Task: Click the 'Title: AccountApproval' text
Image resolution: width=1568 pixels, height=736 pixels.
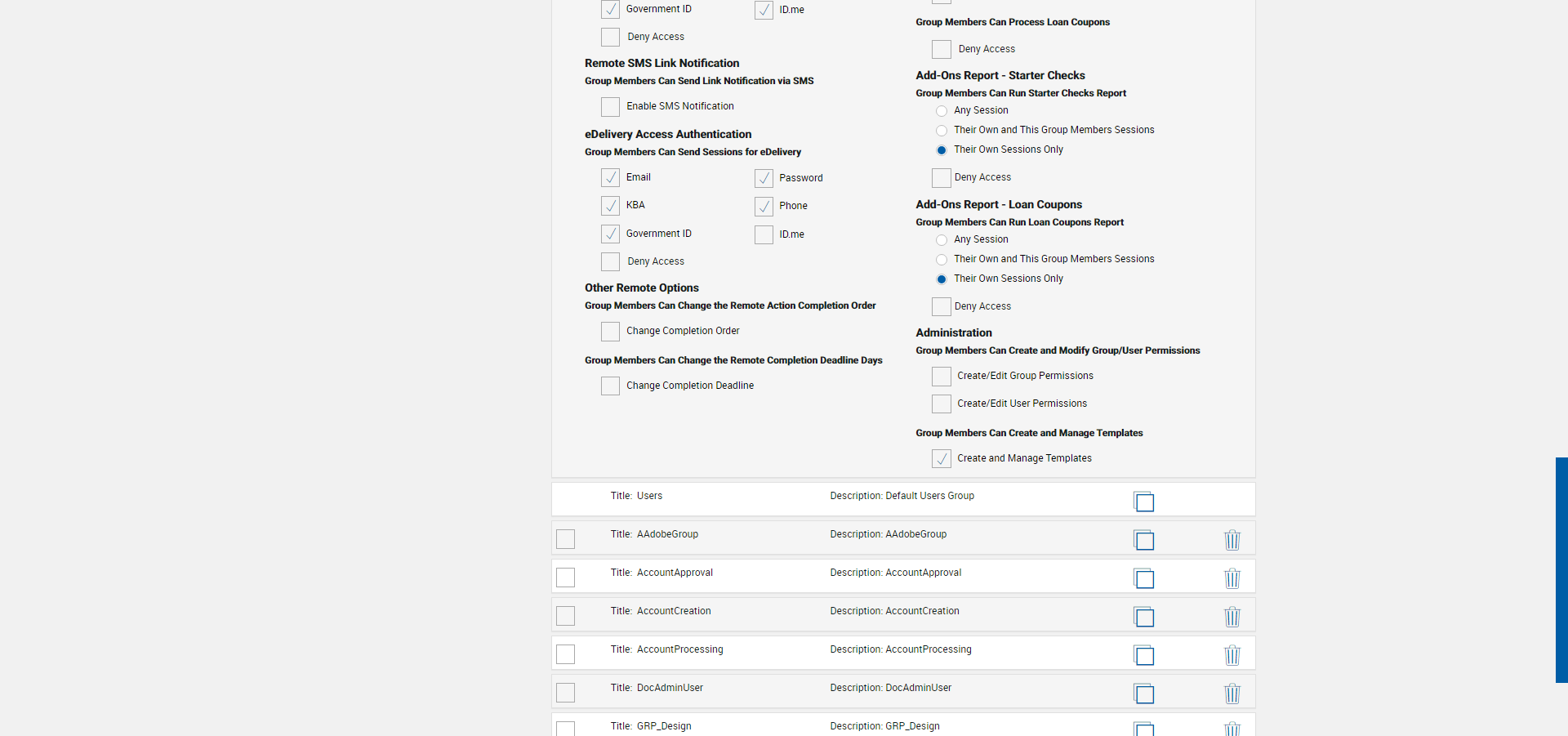Action: (x=661, y=573)
